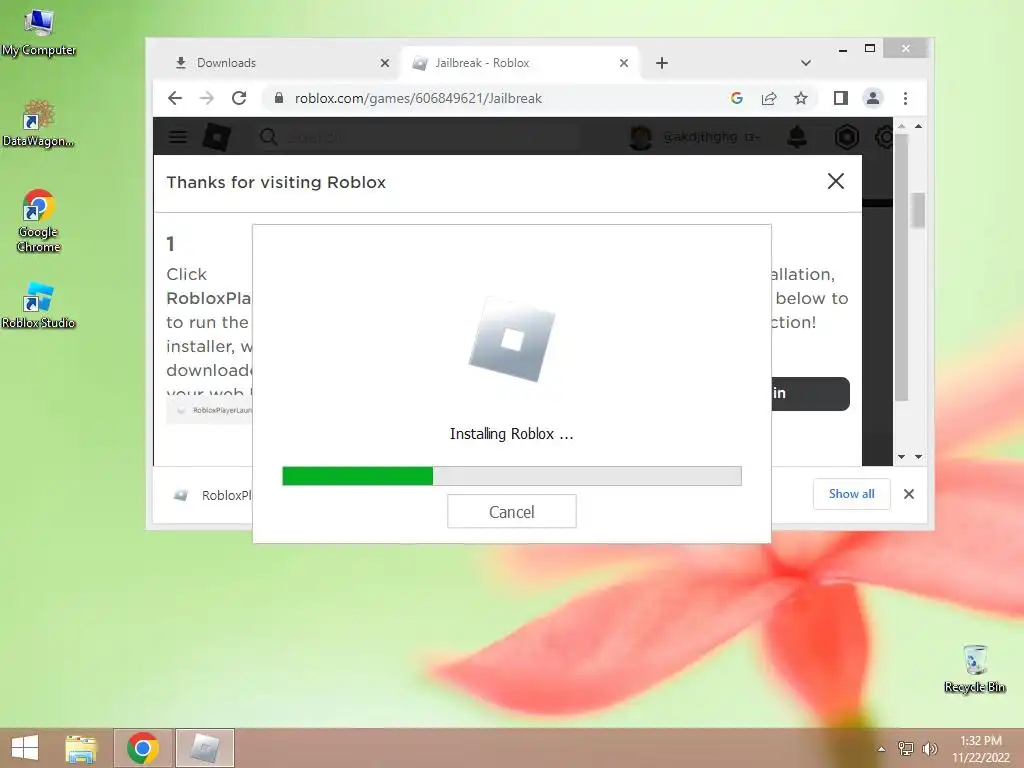Bookmark this page with star
This screenshot has width=1024, height=768.
pyautogui.click(x=801, y=98)
